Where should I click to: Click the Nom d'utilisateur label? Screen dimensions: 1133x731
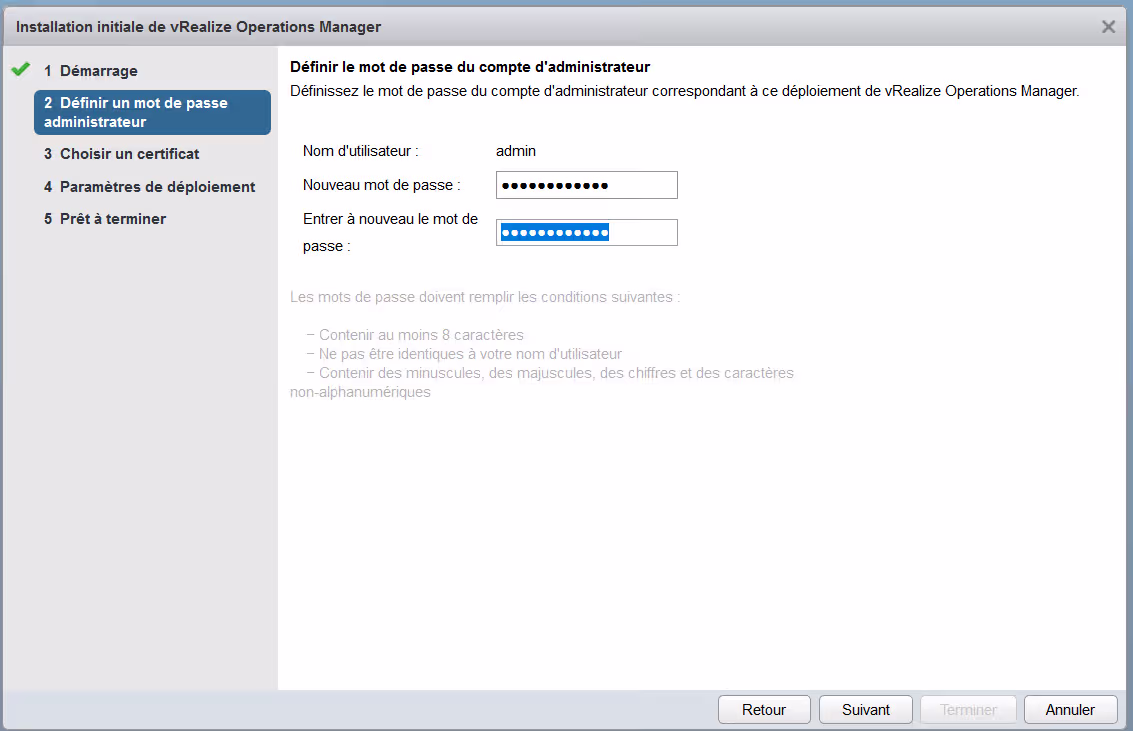(360, 151)
